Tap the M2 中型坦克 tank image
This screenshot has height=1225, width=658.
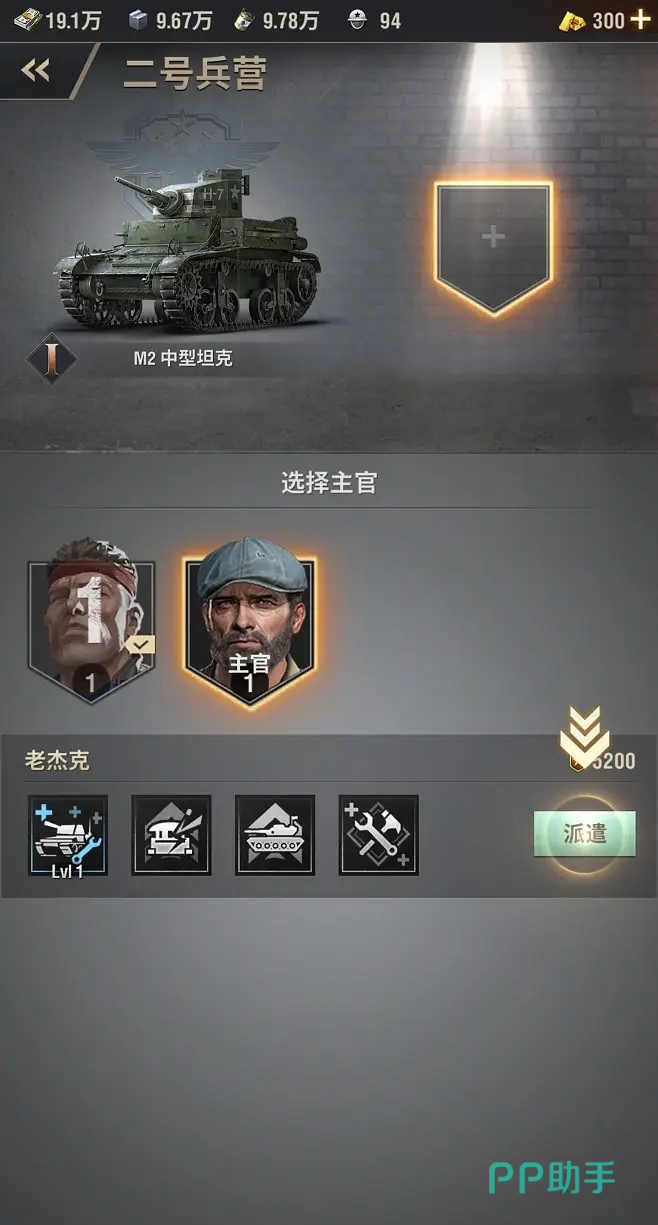pyautogui.click(x=188, y=250)
